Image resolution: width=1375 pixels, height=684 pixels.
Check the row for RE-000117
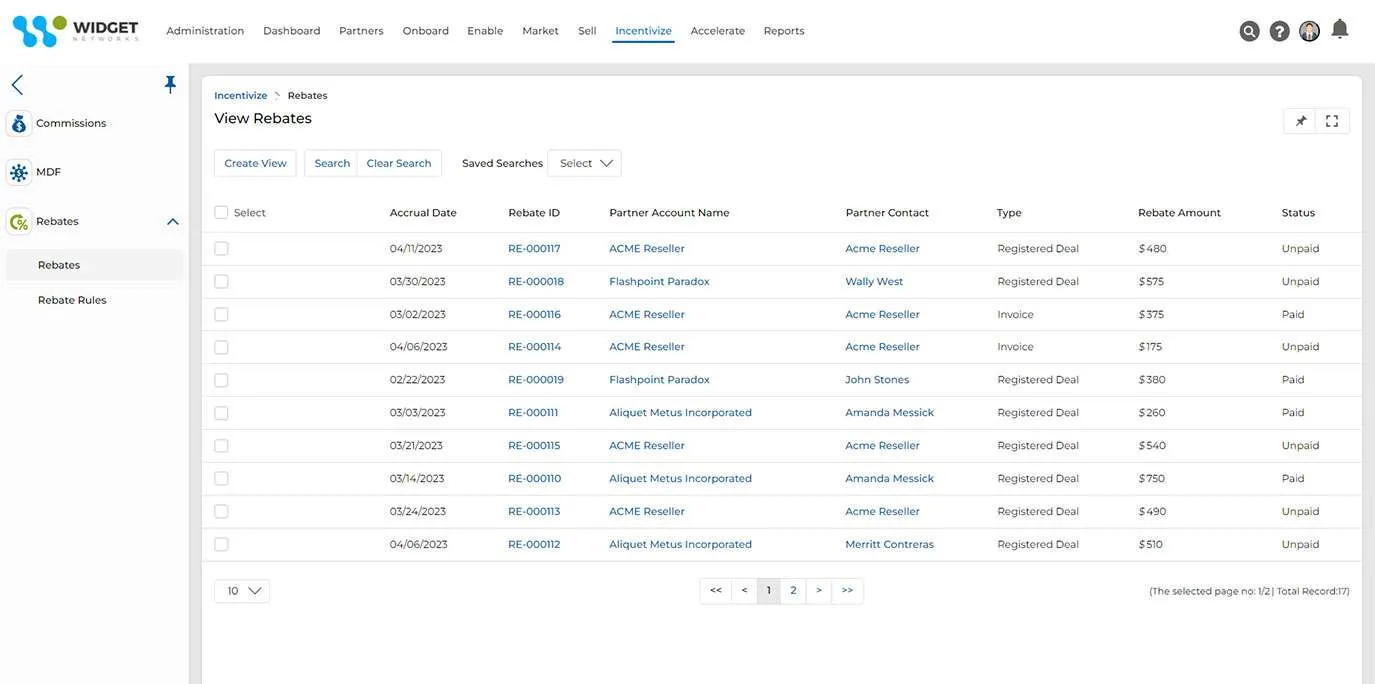pos(221,248)
